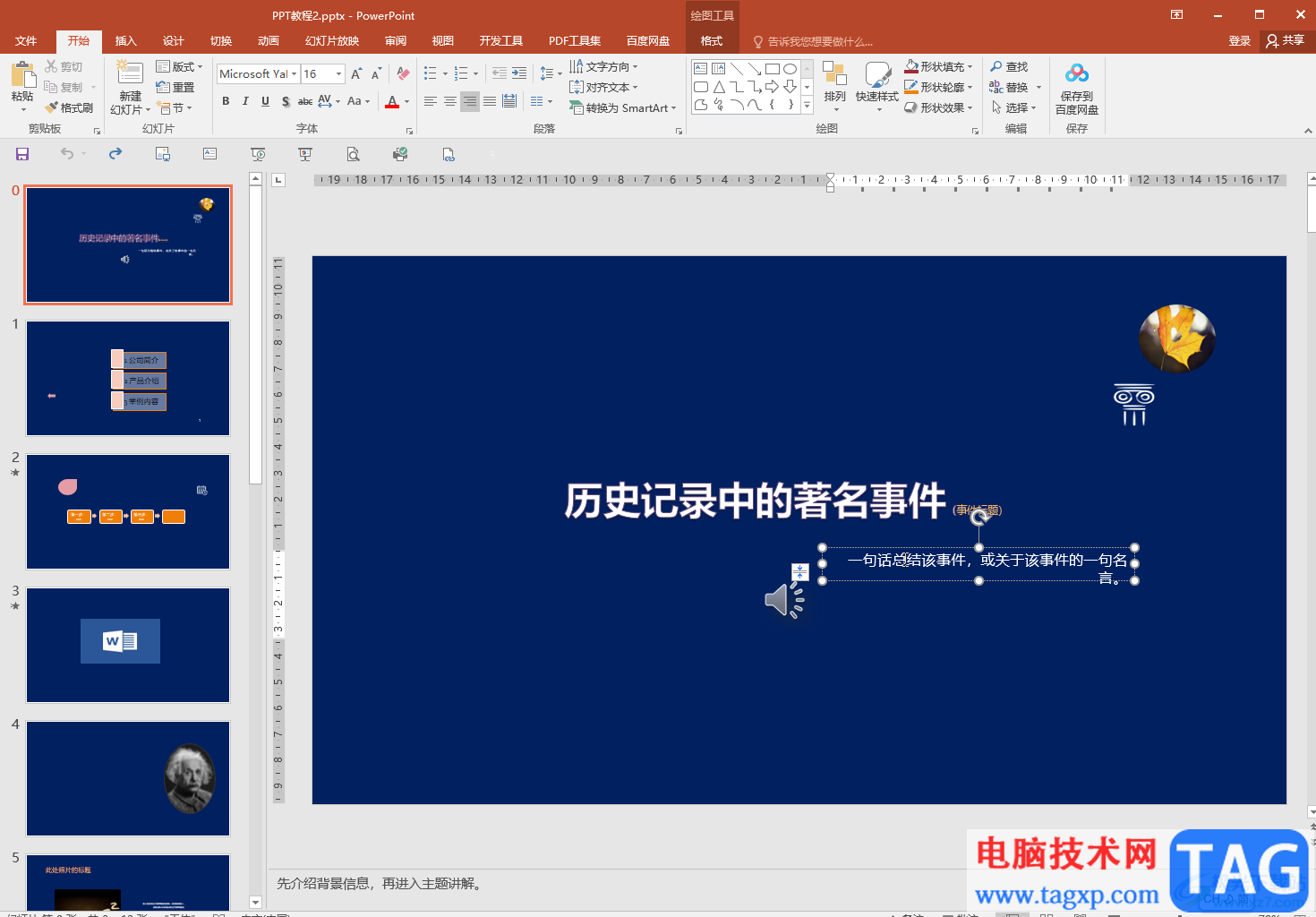Select slide 3 thumbnail with Word icon
This screenshot has width=1316, height=917.
(x=128, y=645)
